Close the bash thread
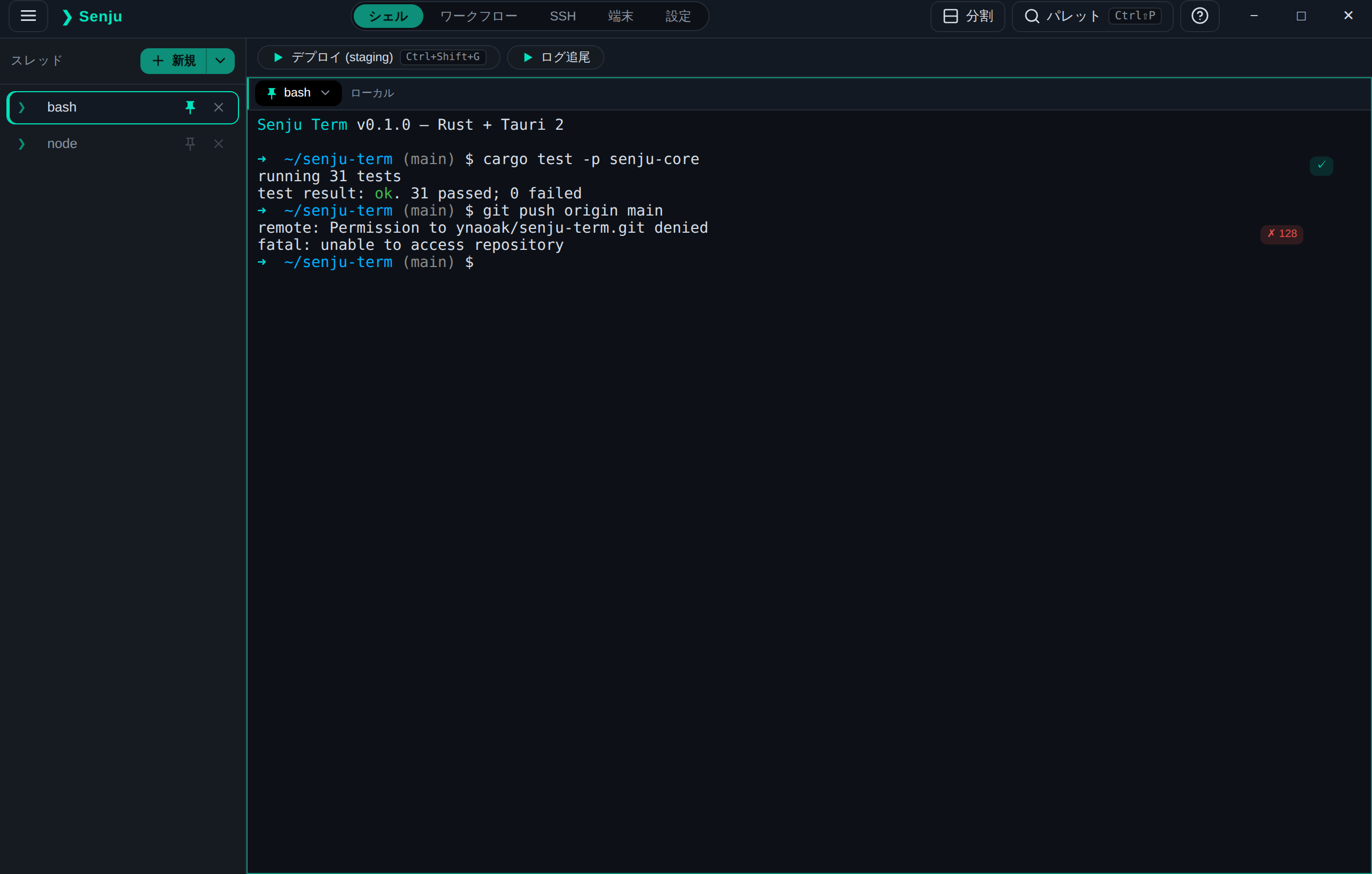The width and height of the screenshot is (1372, 874). 219,107
